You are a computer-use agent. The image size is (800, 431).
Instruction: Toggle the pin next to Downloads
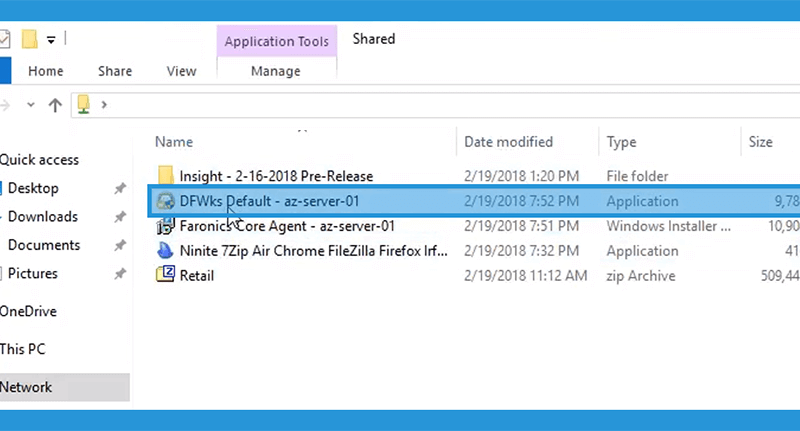[x=120, y=217]
